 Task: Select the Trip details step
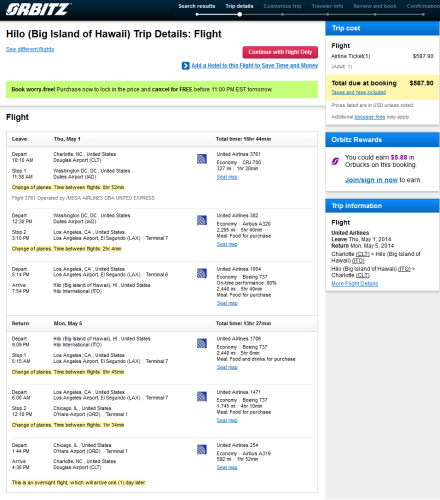[239, 6]
